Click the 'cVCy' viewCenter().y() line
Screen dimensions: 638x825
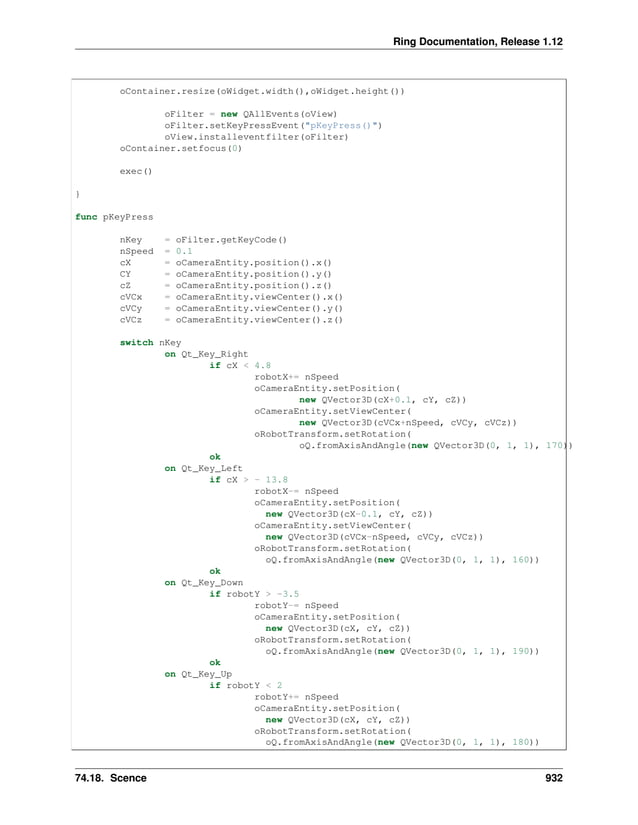[x=231, y=308]
